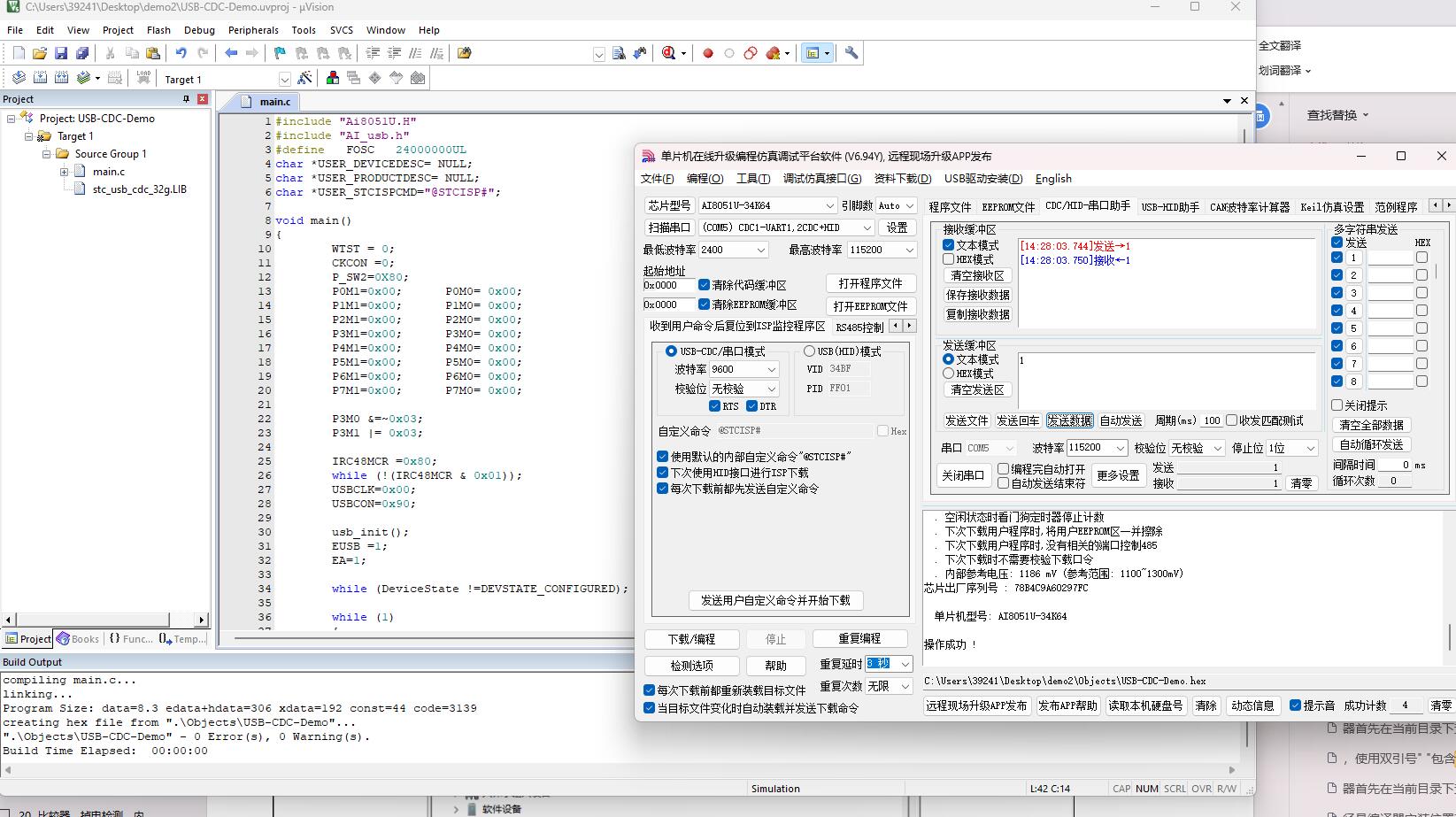
Task: Click the 关闭串口 button
Action: point(963,475)
